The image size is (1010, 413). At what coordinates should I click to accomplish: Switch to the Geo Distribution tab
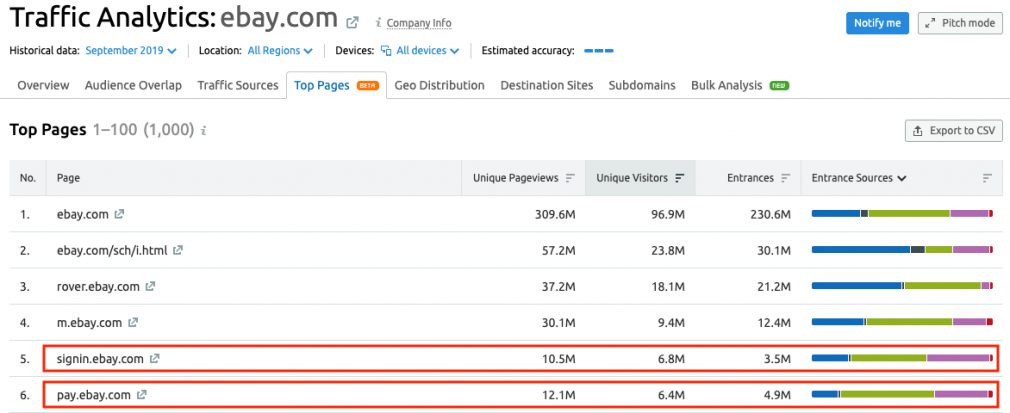click(439, 86)
